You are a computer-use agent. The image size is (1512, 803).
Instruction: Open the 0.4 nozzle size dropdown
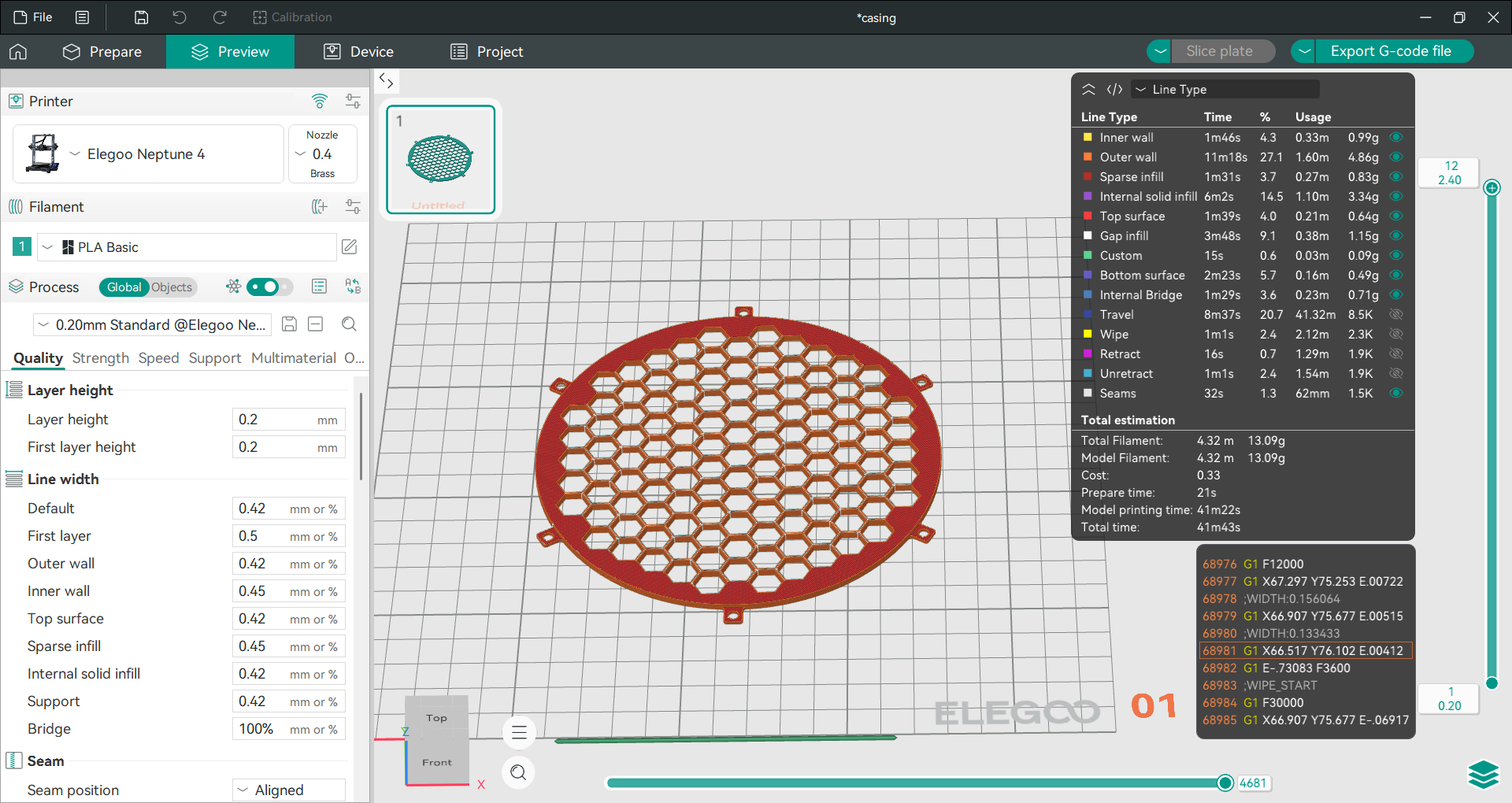pos(322,154)
